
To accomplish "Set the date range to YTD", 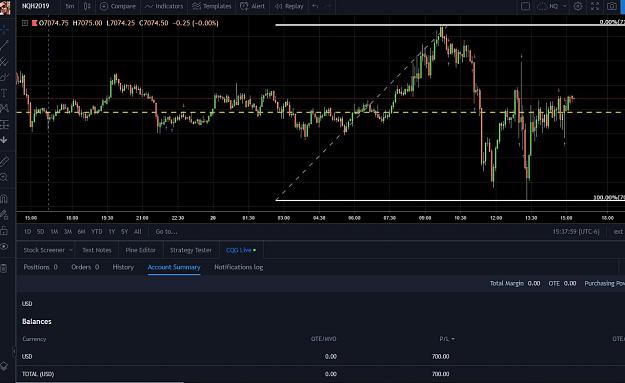I will (x=97, y=232).
